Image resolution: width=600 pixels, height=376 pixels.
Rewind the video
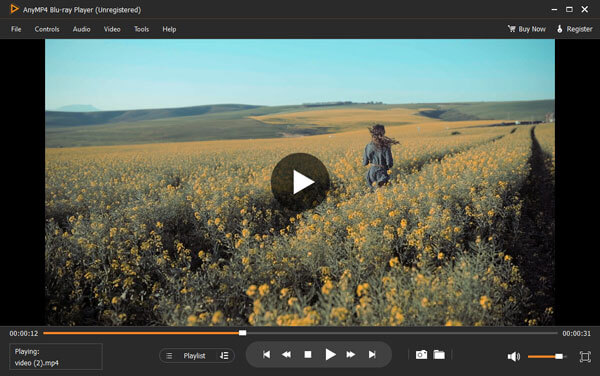(x=287, y=355)
